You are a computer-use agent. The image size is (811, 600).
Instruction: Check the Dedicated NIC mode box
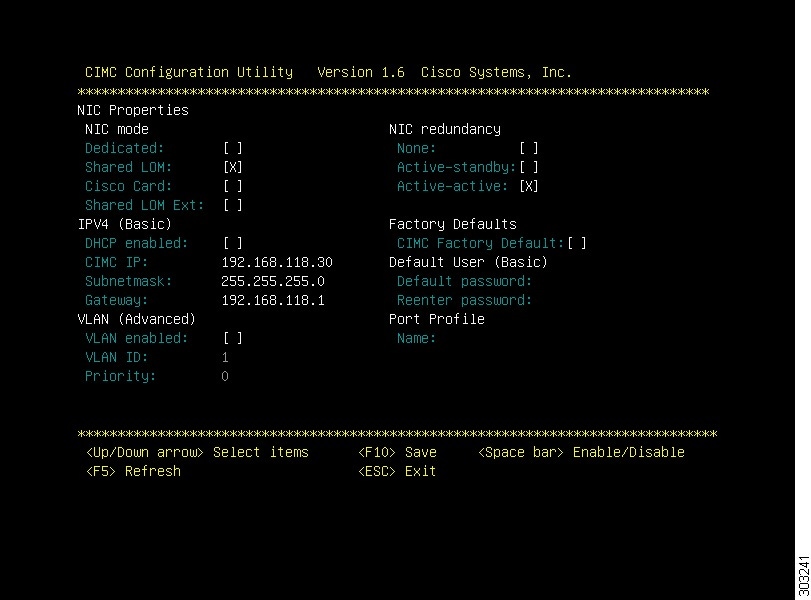click(x=233, y=148)
